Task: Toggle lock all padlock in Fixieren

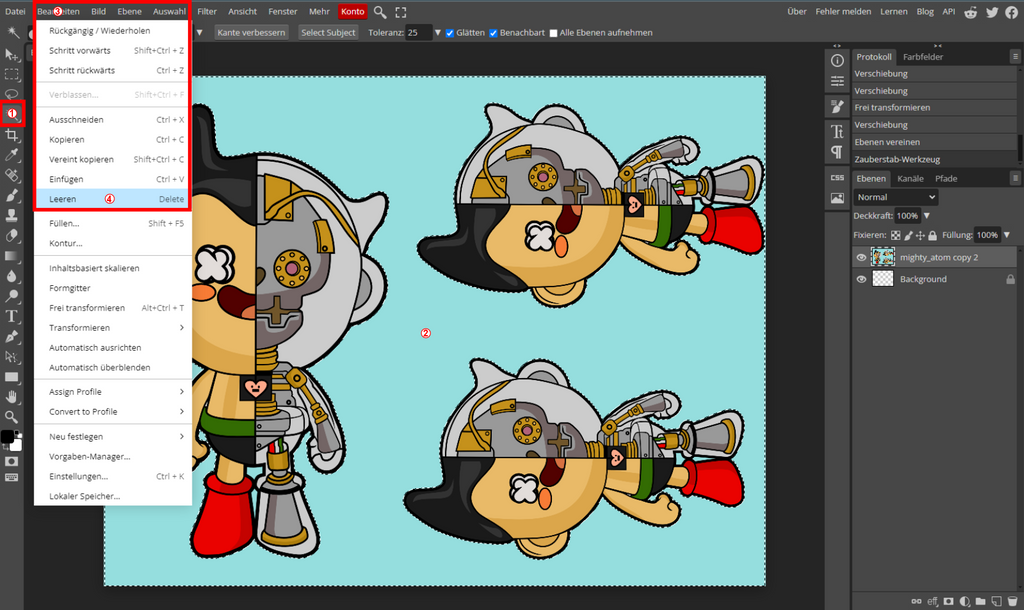Action: (x=933, y=235)
